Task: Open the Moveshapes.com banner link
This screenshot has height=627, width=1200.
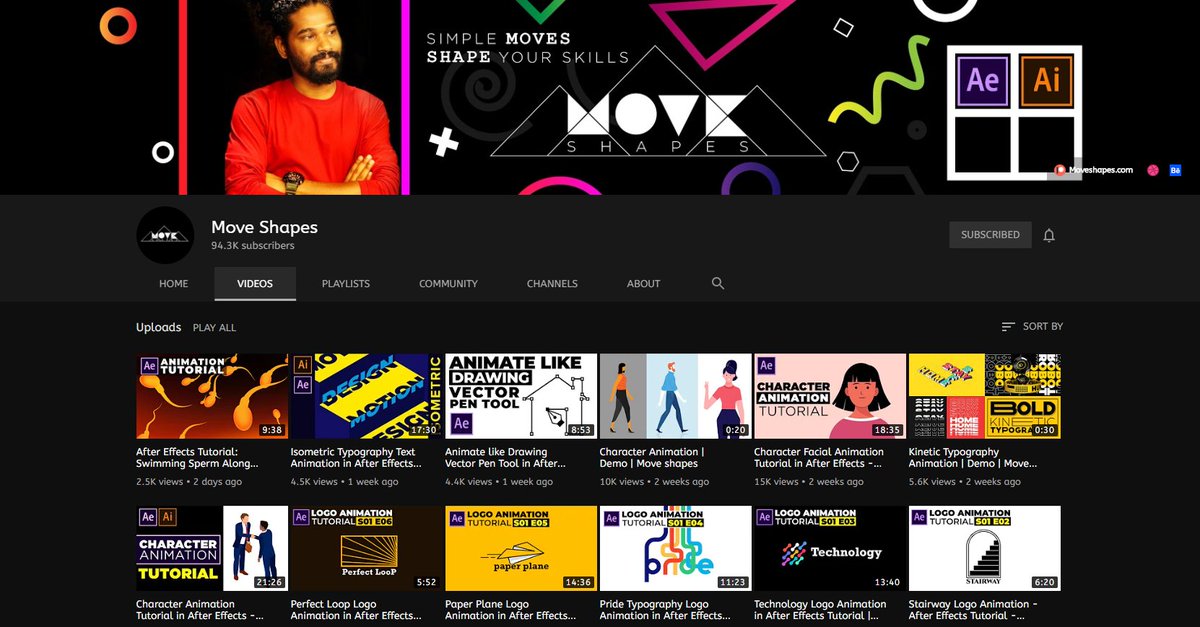Action: click(x=1093, y=170)
